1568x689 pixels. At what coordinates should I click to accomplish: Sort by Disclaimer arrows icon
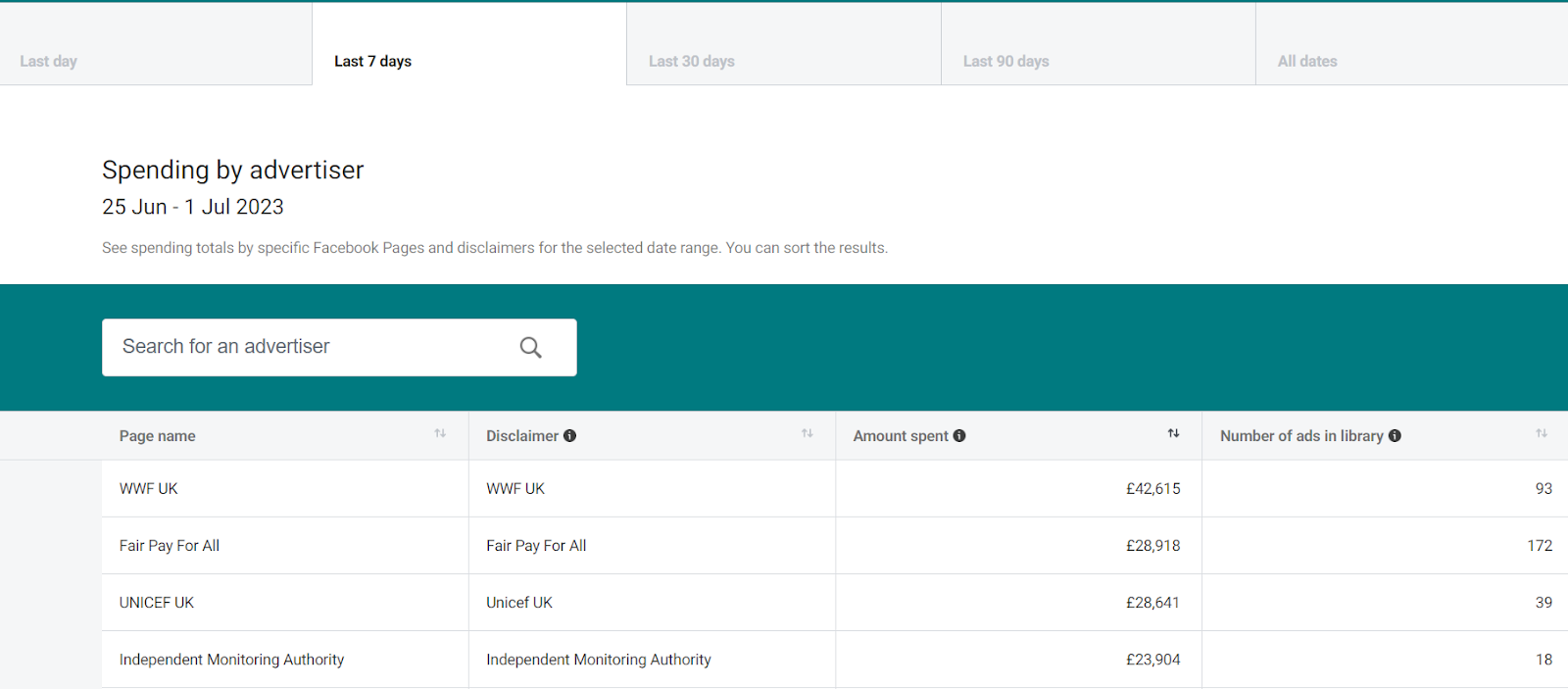808,433
